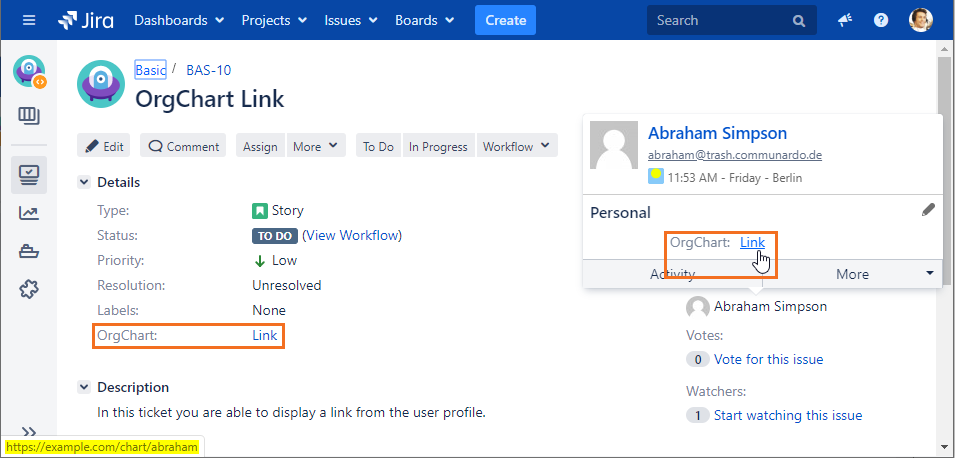The height and width of the screenshot is (458, 955).
Task: Open the user profile avatar menu
Action: point(920,20)
